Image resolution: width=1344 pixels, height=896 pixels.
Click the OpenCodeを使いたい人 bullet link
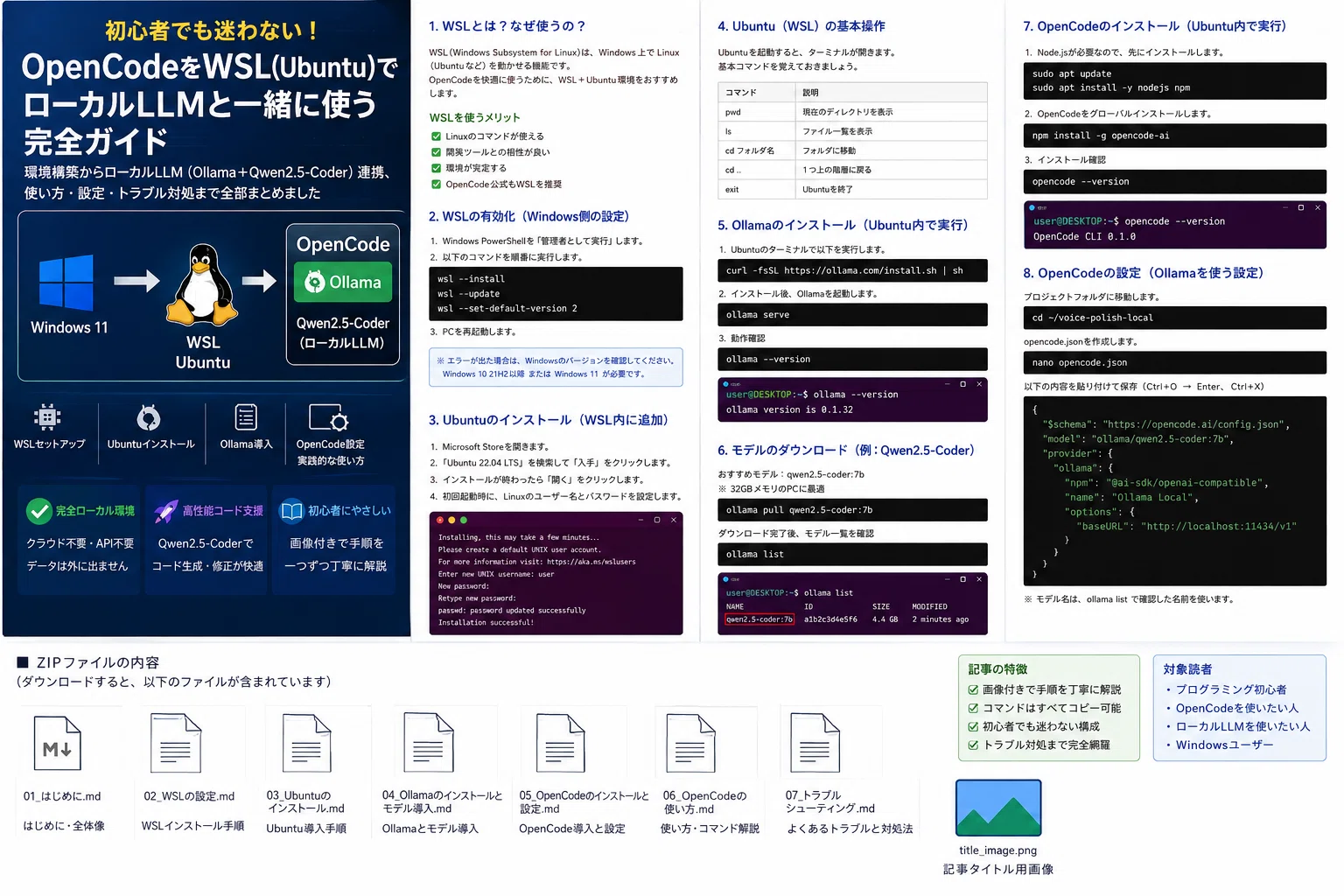tap(1237, 708)
